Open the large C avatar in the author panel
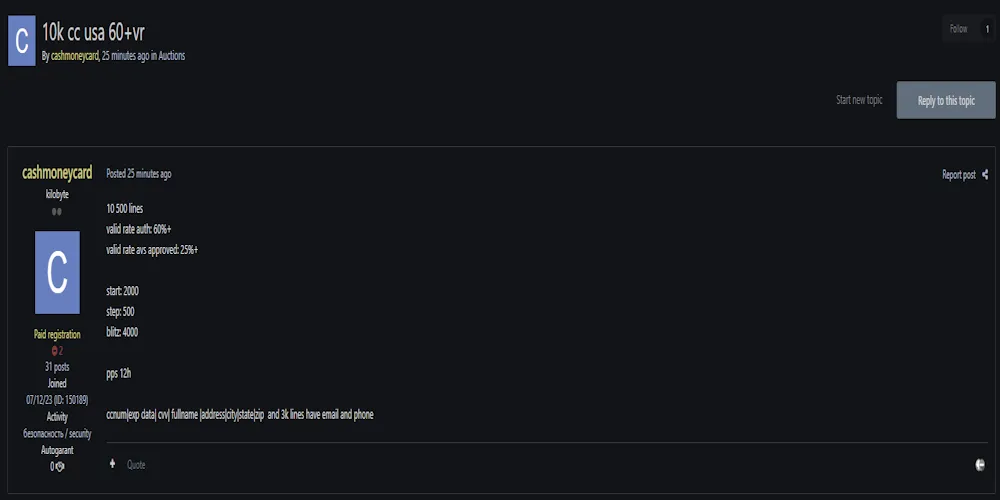 57,272
